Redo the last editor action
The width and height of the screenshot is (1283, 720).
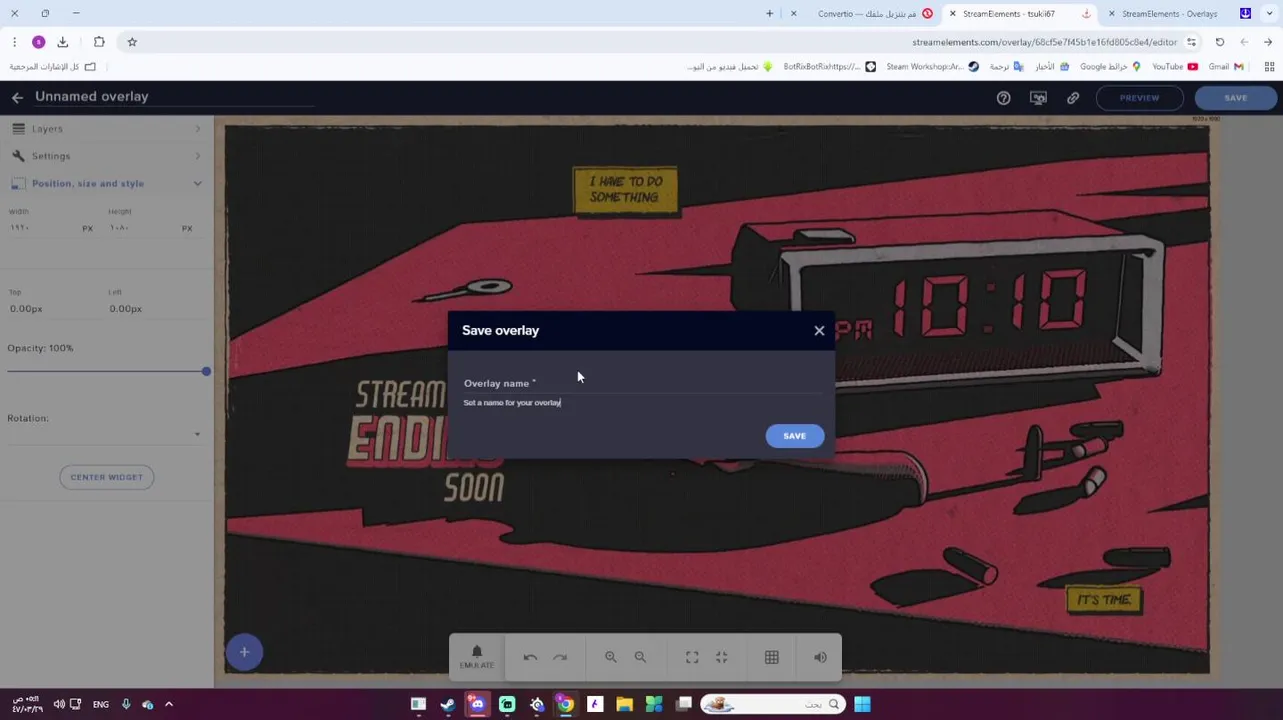coord(560,657)
